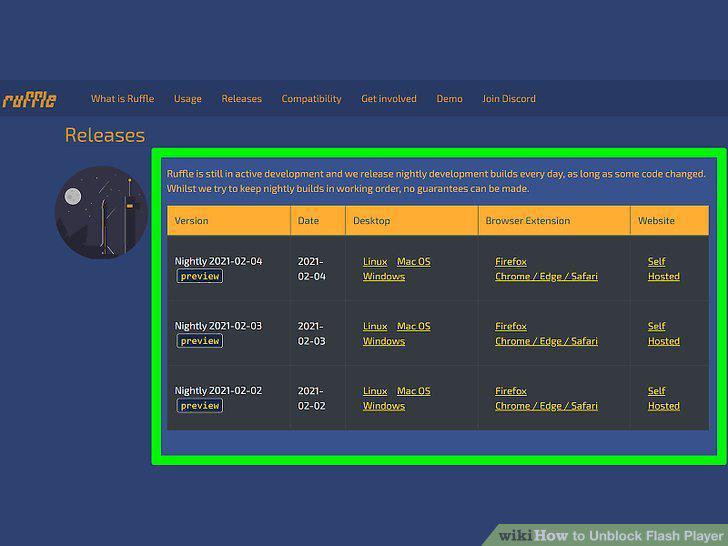Click the preview badge under Nightly 2021-02-04
Screen dimensions: 728x546
200,276
